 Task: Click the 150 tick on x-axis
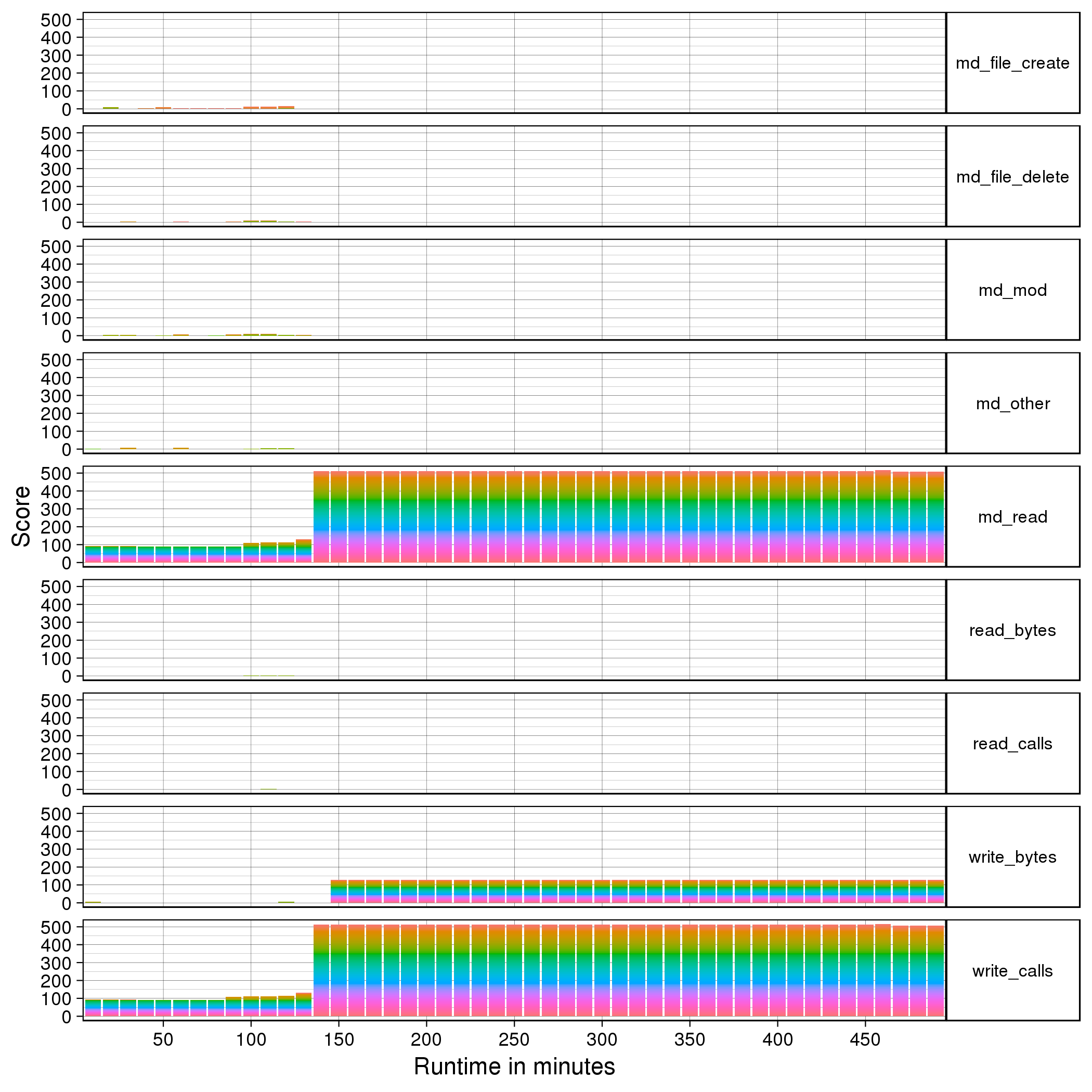click(339, 1039)
